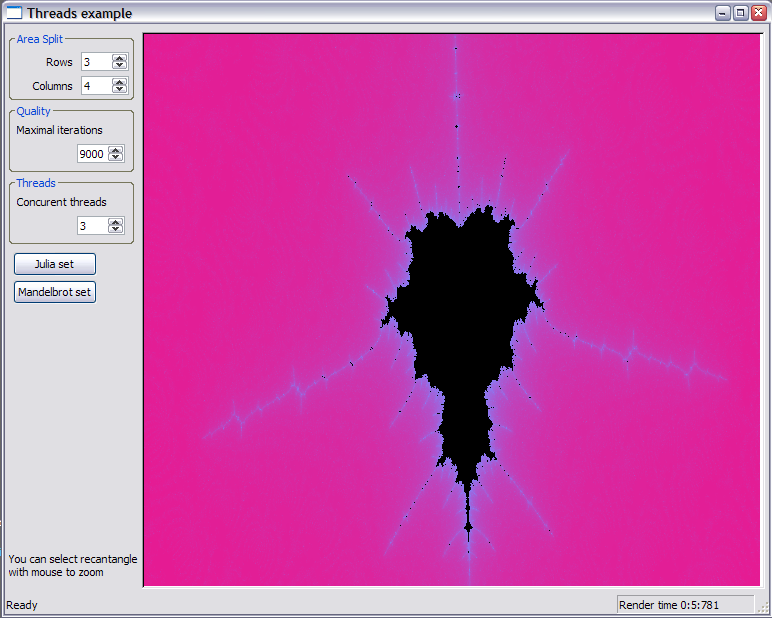Viewport: 772px width, 618px height.
Task: Focus the Columns input field
Action: coord(96,86)
